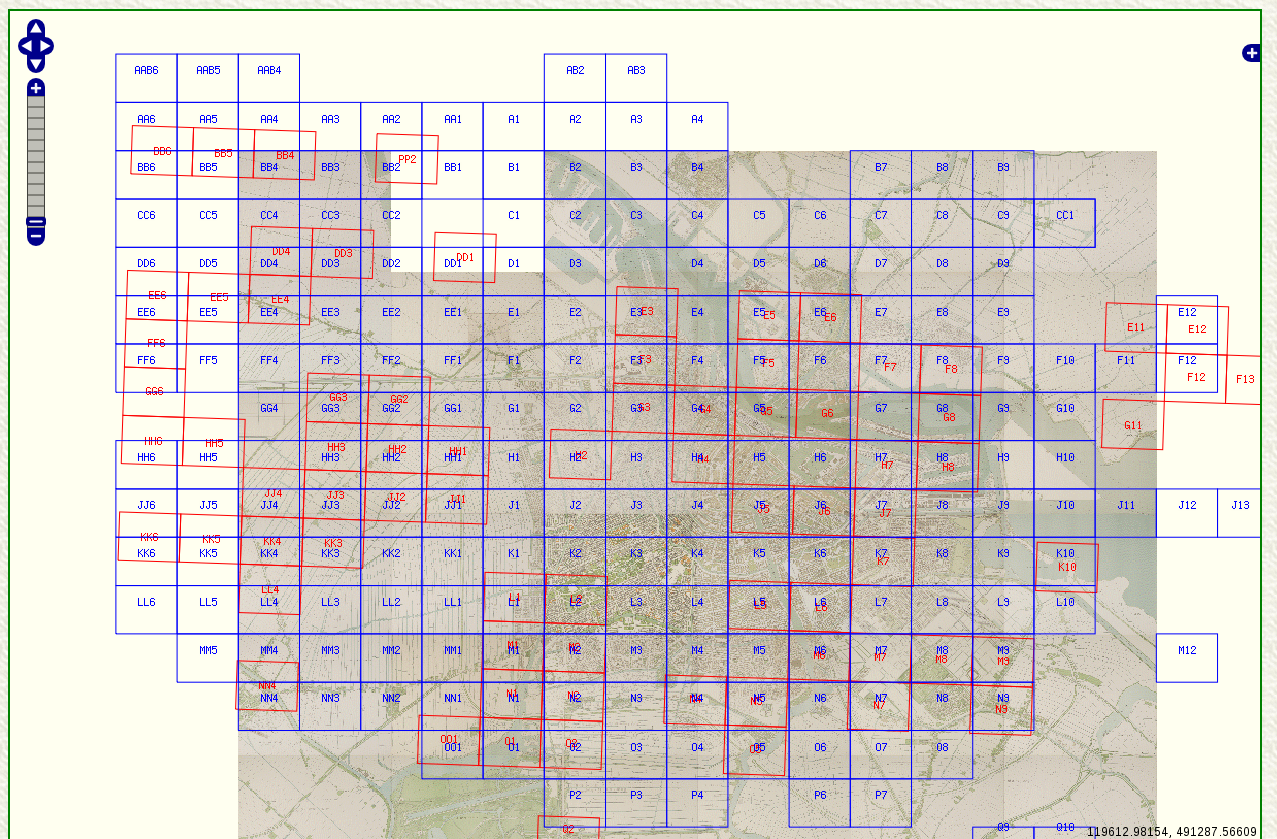The height and width of the screenshot is (839, 1277).
Task: Zoom in using the plus above the zoom bar
Action: coord(36,88)
